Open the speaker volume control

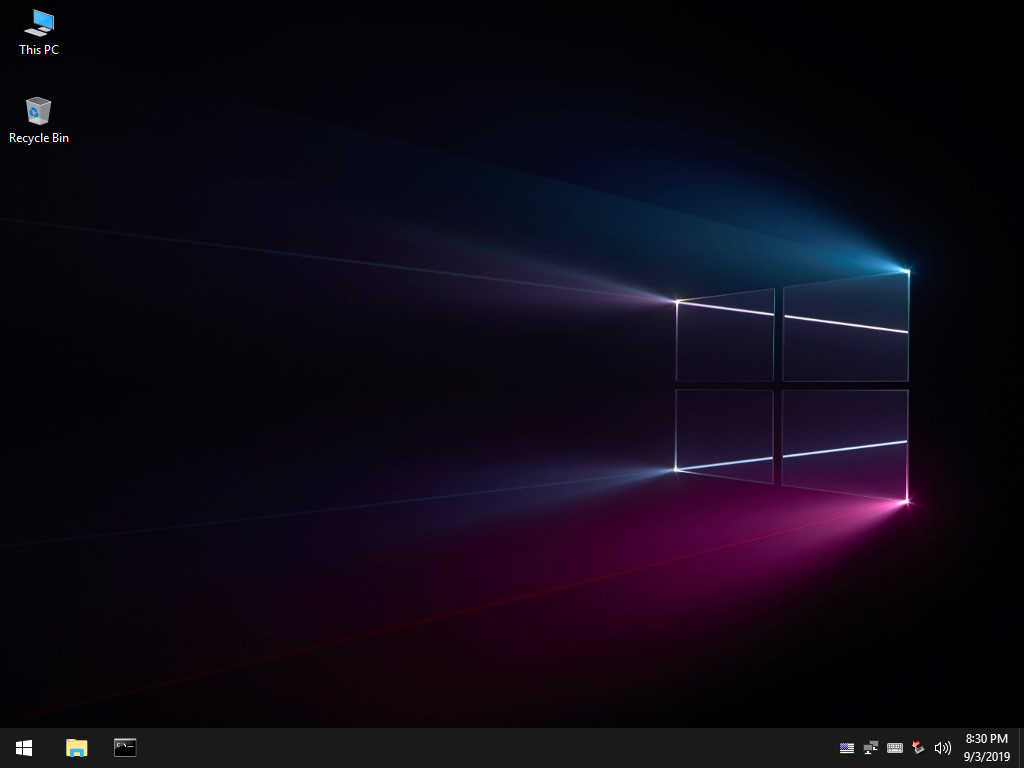[942, 748]
